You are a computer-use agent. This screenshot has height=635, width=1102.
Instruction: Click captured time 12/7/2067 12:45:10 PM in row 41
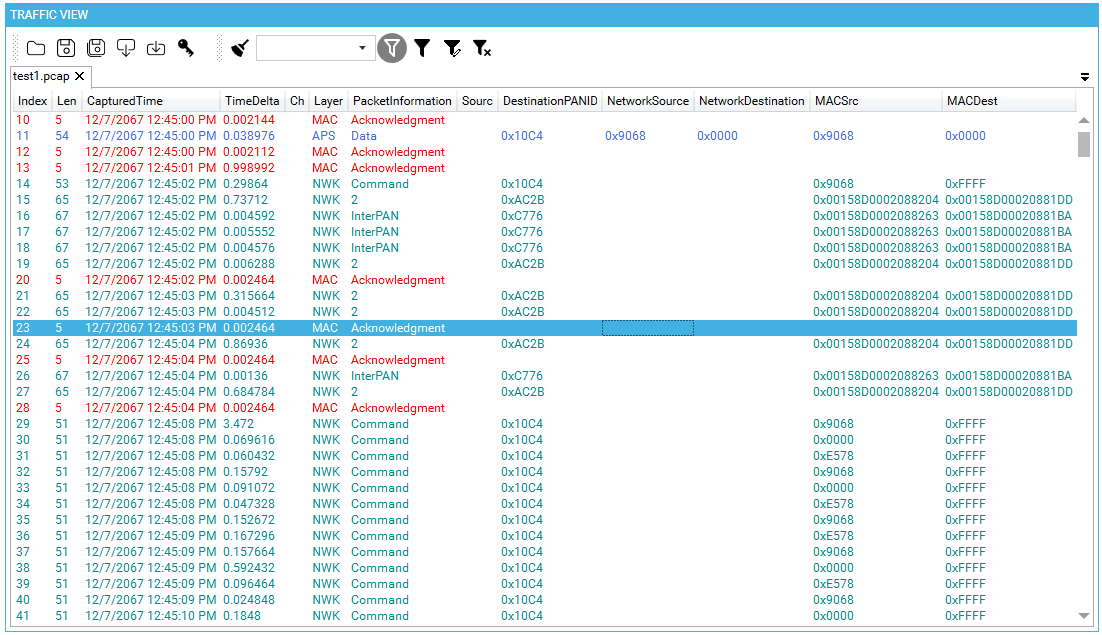pos(150,616)
